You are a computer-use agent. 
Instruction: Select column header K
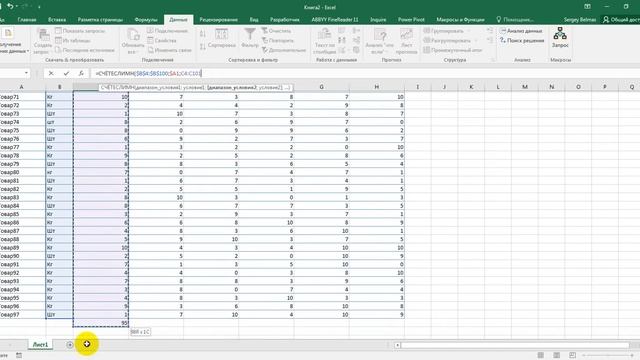pos(471,87)
